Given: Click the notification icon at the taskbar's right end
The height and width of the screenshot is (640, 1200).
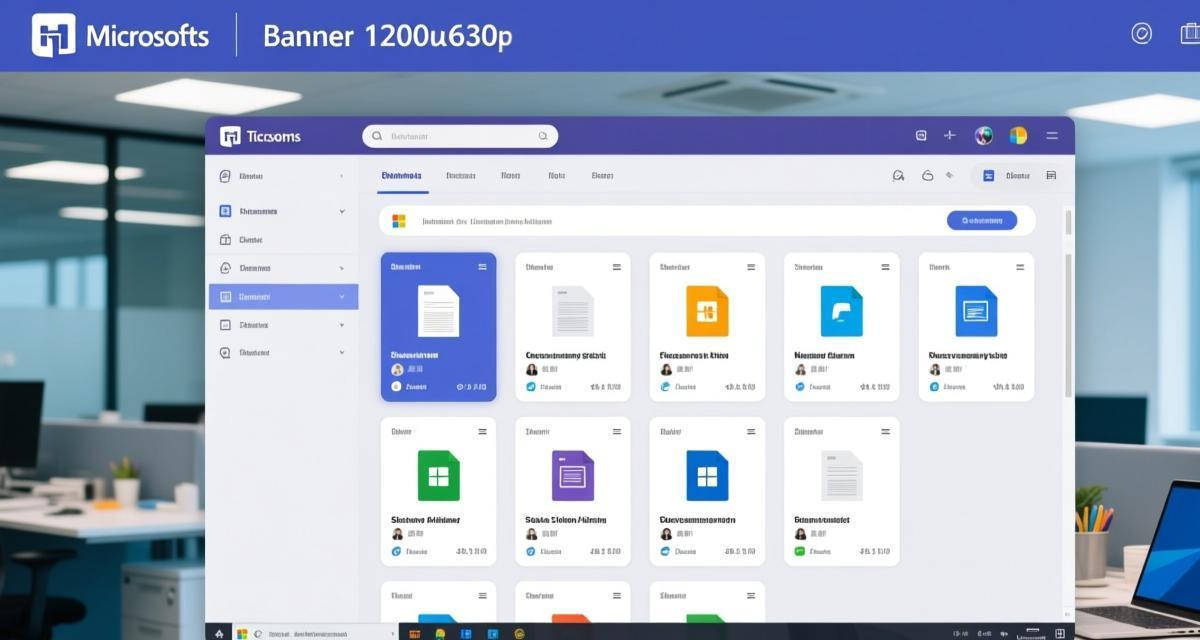Looking at the screenshot, I should pos(1059,634).
